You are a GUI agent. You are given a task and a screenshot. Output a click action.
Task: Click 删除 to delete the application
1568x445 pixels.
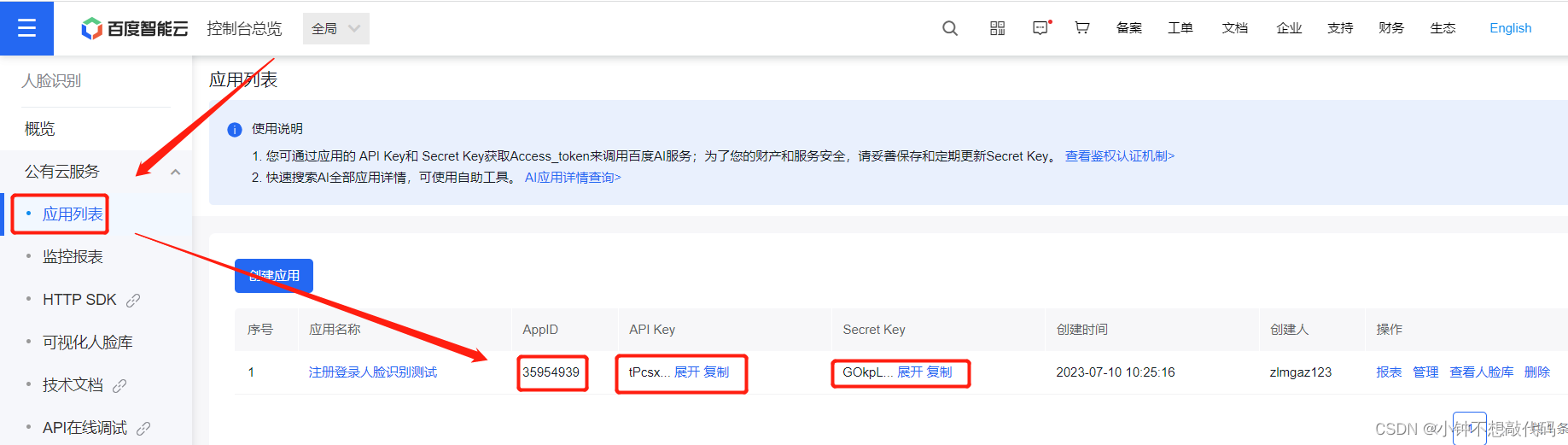tap(1537, 372)
